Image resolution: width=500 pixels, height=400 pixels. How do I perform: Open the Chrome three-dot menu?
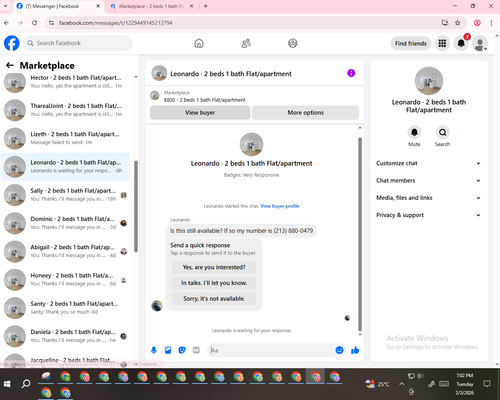tap(491, 23)
